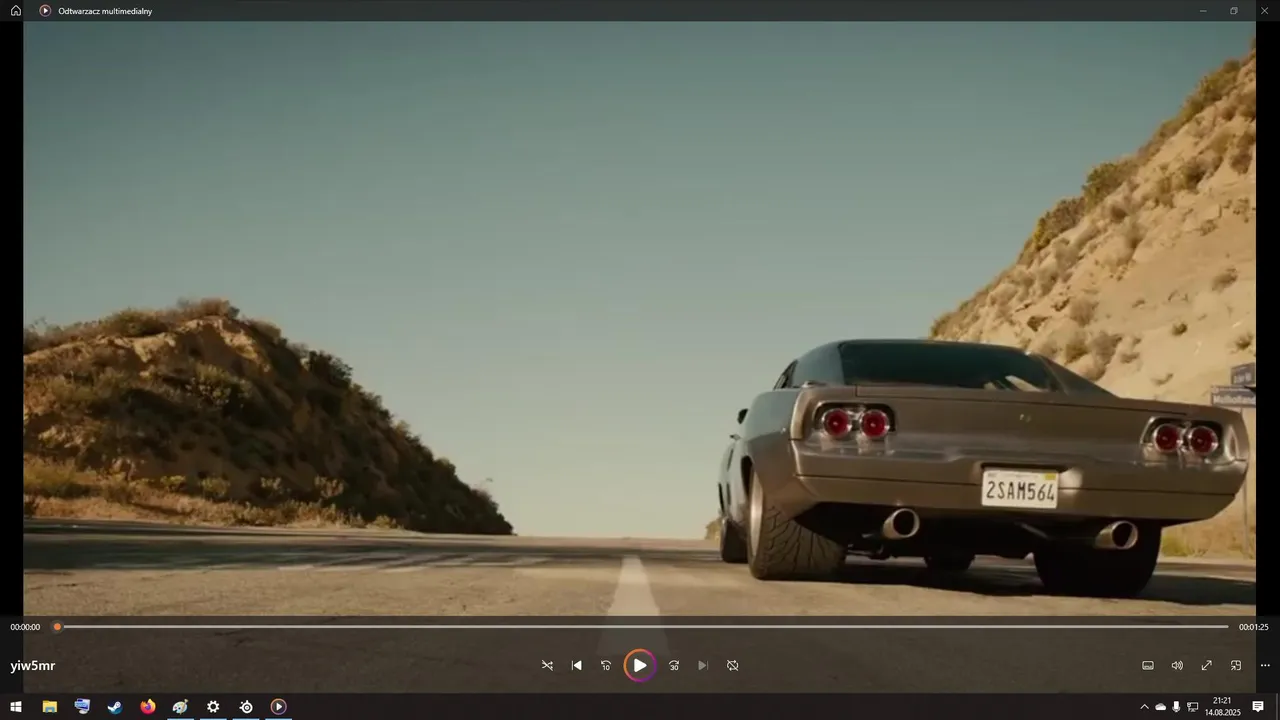Viewport: 1280px width, 720px height.
Task: Skip forward 30 seconds
Action: (x=674, y=665)
